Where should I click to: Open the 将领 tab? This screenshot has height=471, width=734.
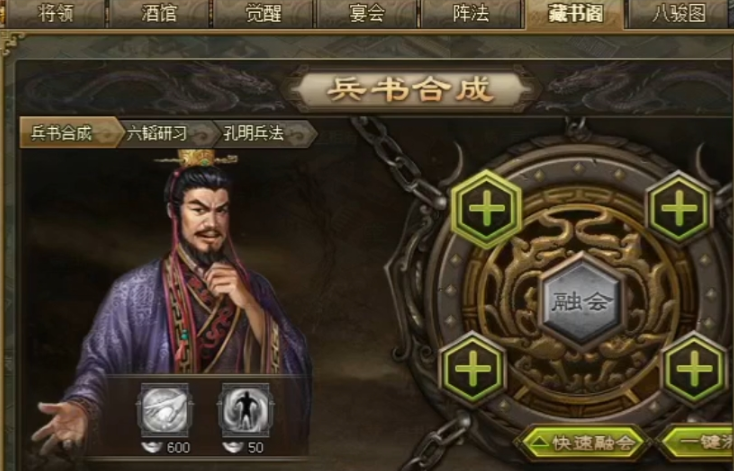55,13
